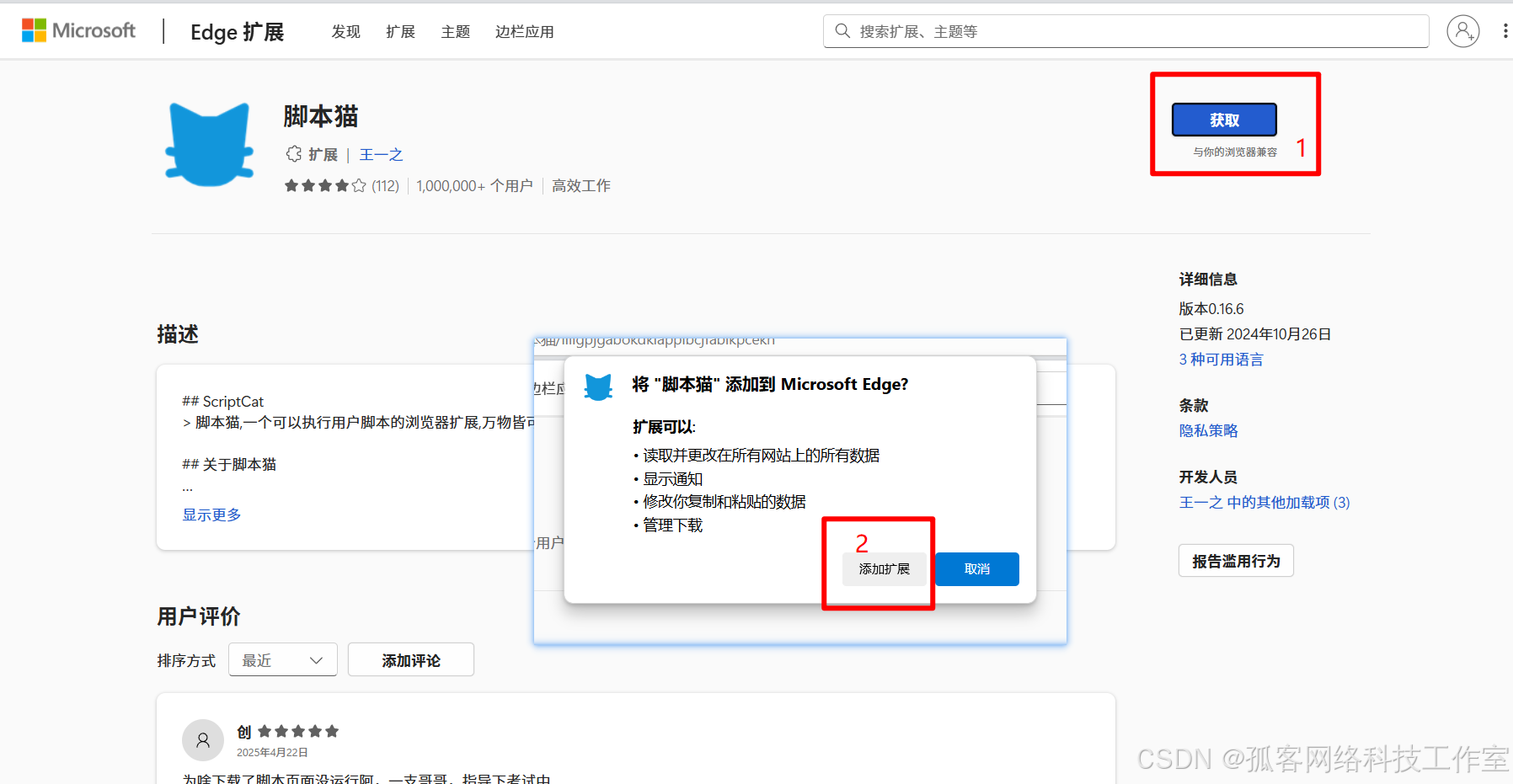Click the 脚本猫 blue cat extension logo
This screenshot has height=784, width=1513.
point(210,144)
